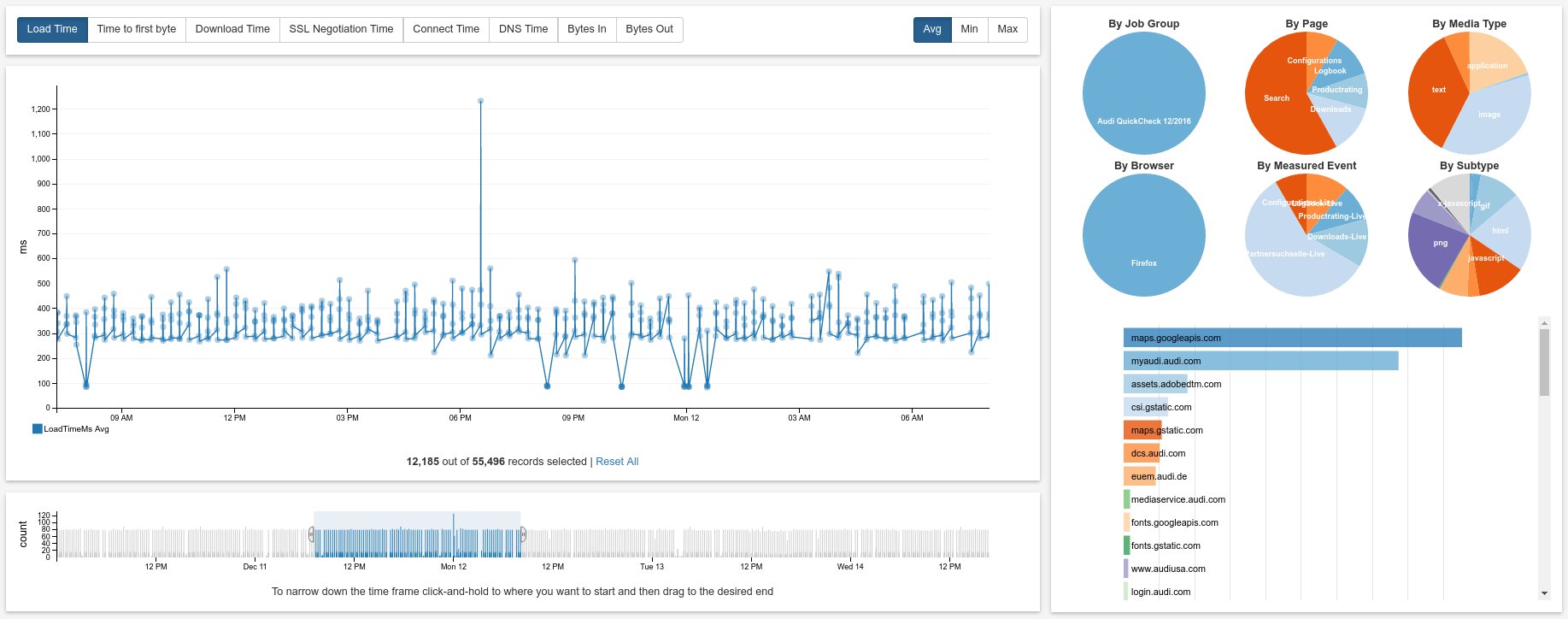Choose the Avg aggregation
Viewport: 1568px width, 619px height.
point(932,29)
